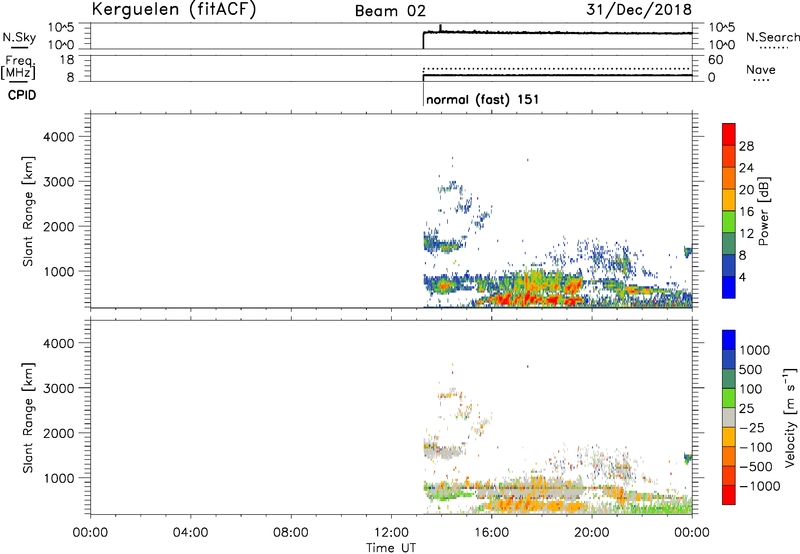Click the 16:00 time tick label

pyautogui.click(x=491, y=533)
